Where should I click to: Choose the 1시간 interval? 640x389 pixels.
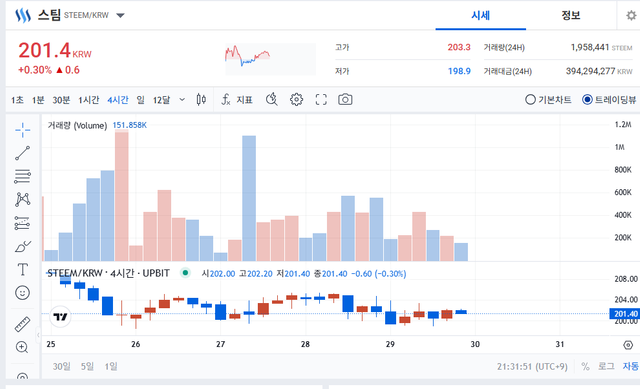89,100
